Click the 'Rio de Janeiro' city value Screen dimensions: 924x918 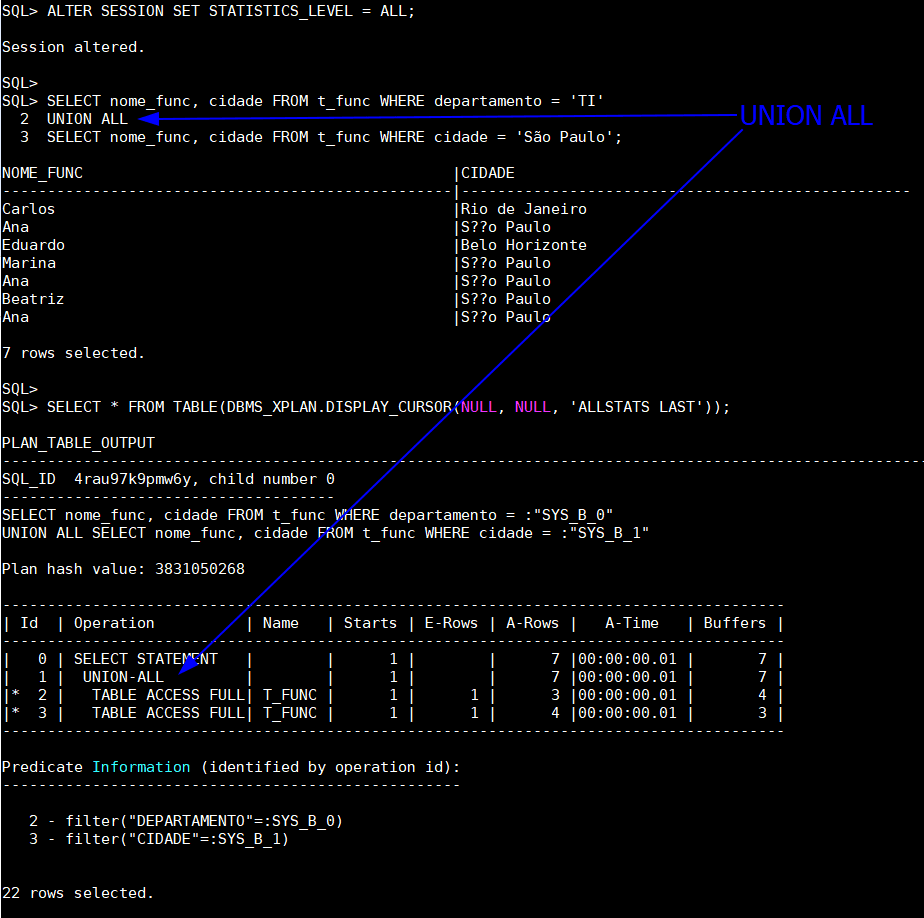[523, 209]
